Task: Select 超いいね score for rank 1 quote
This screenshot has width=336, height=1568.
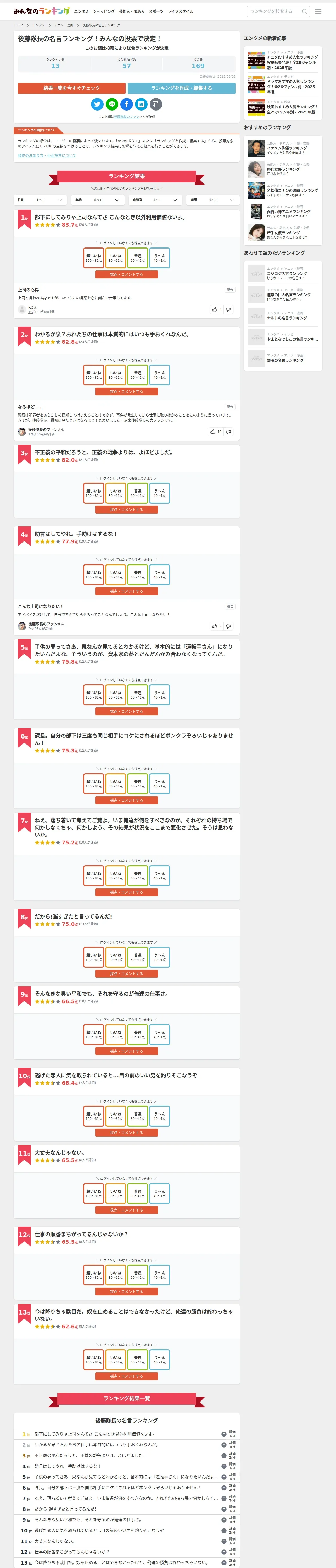Action: pos(94,258)
